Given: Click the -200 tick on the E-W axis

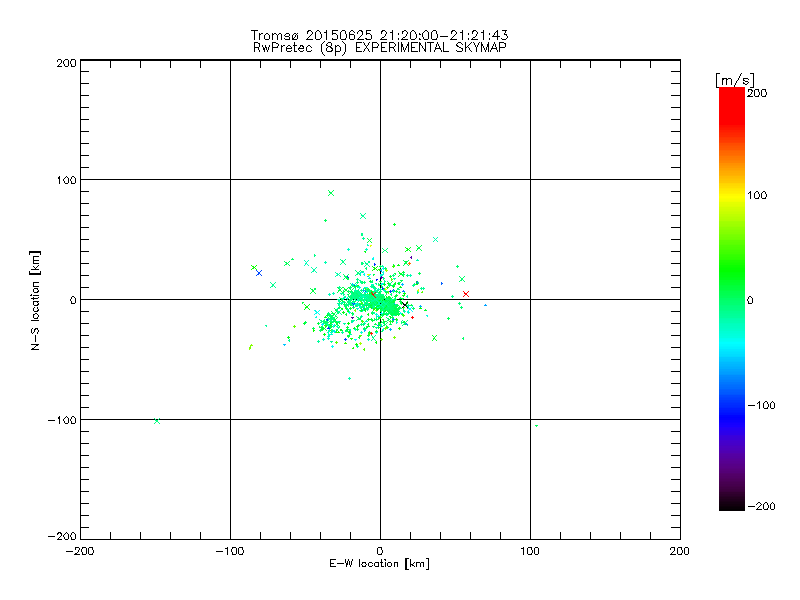Looking at the screenshot, I should click(x=80, y=551).
